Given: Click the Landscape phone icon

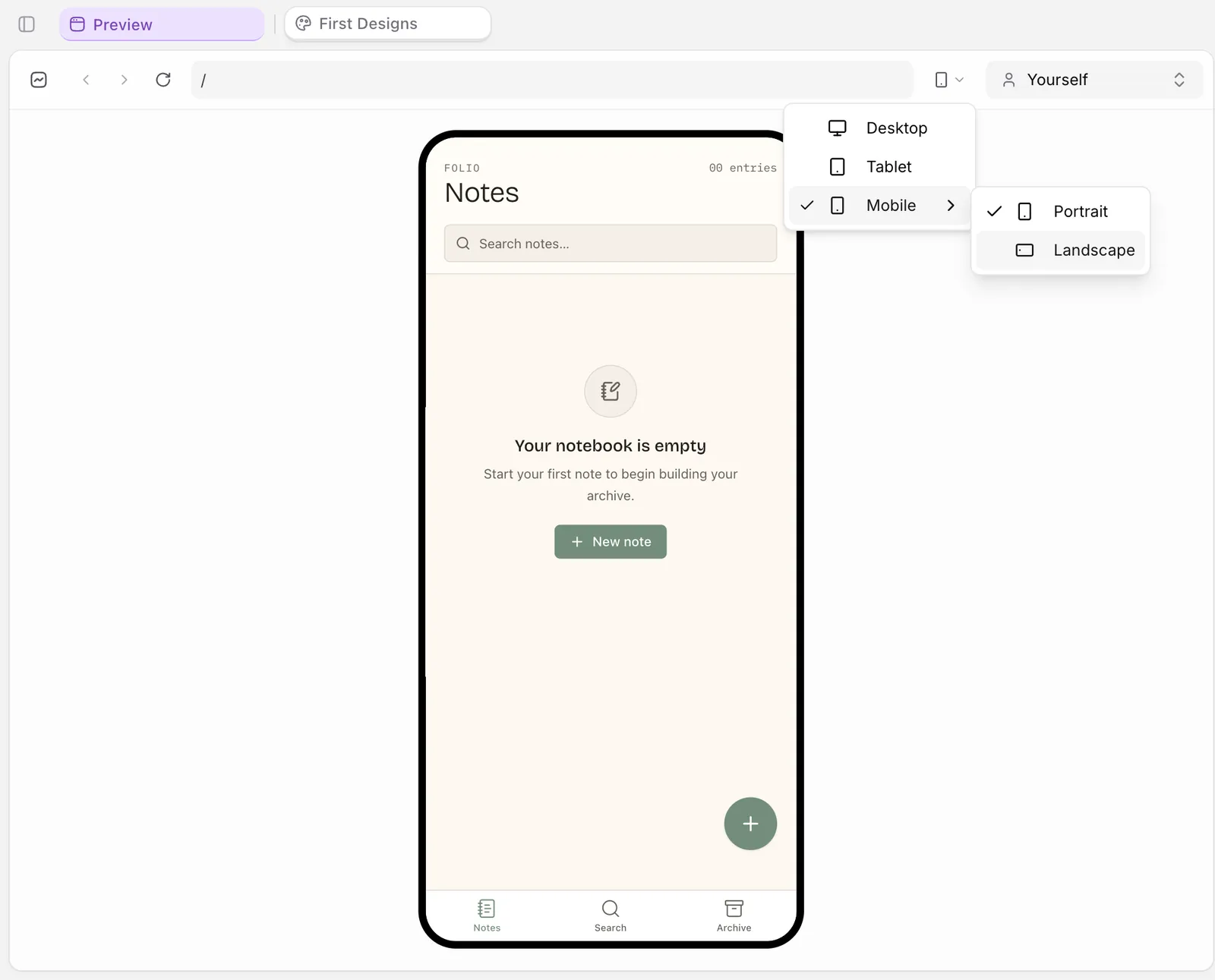Looking at the screenshot, I should tap(1024, 250).
